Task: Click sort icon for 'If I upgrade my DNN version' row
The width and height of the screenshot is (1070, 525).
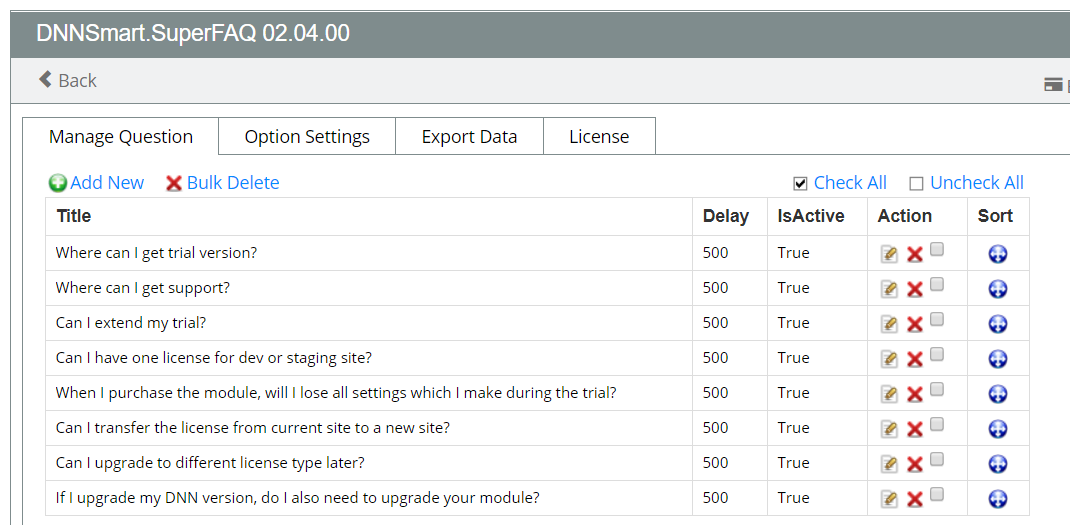Action: point(998,499)
